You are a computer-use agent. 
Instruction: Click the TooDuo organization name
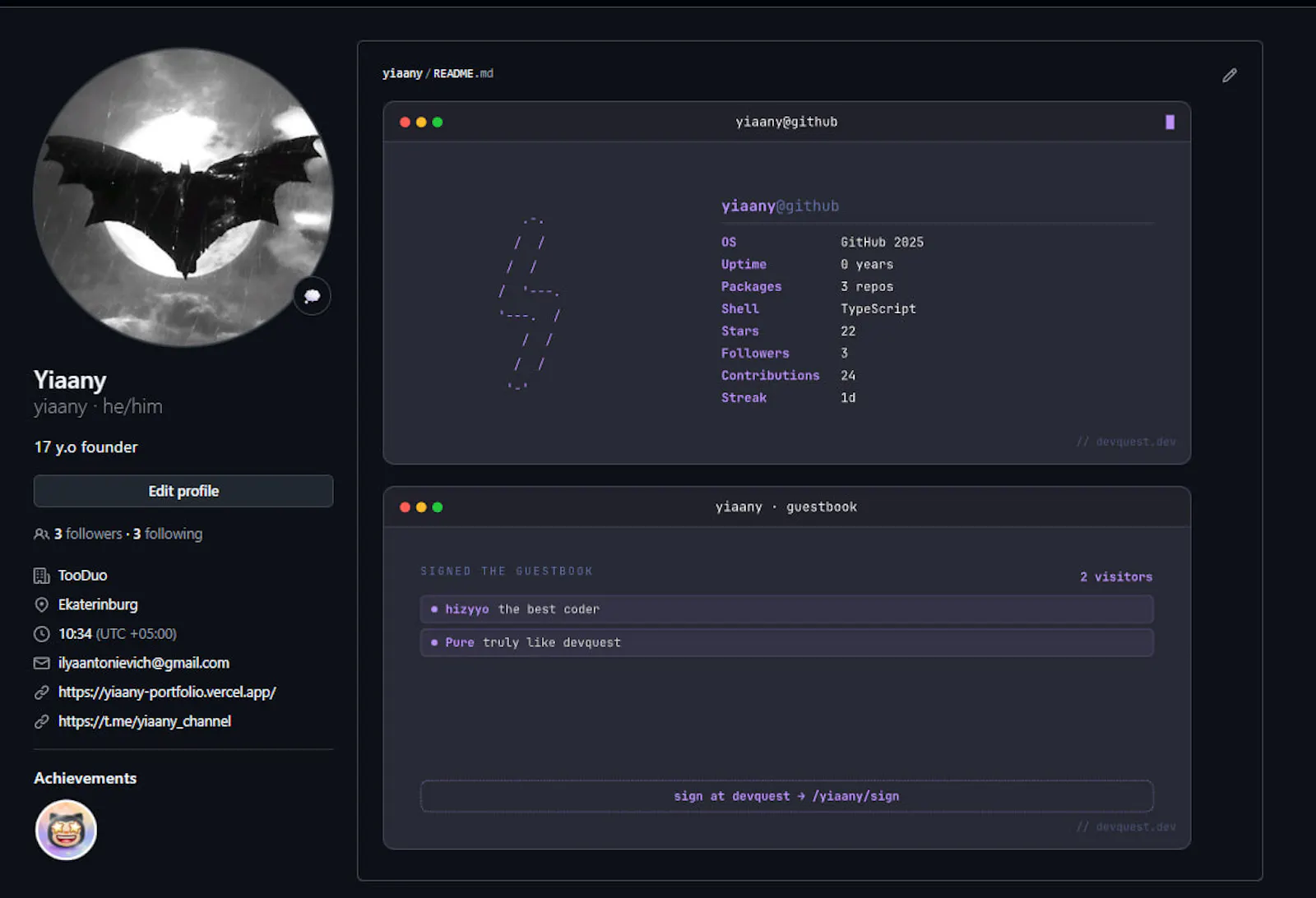[x=82, y=576]
